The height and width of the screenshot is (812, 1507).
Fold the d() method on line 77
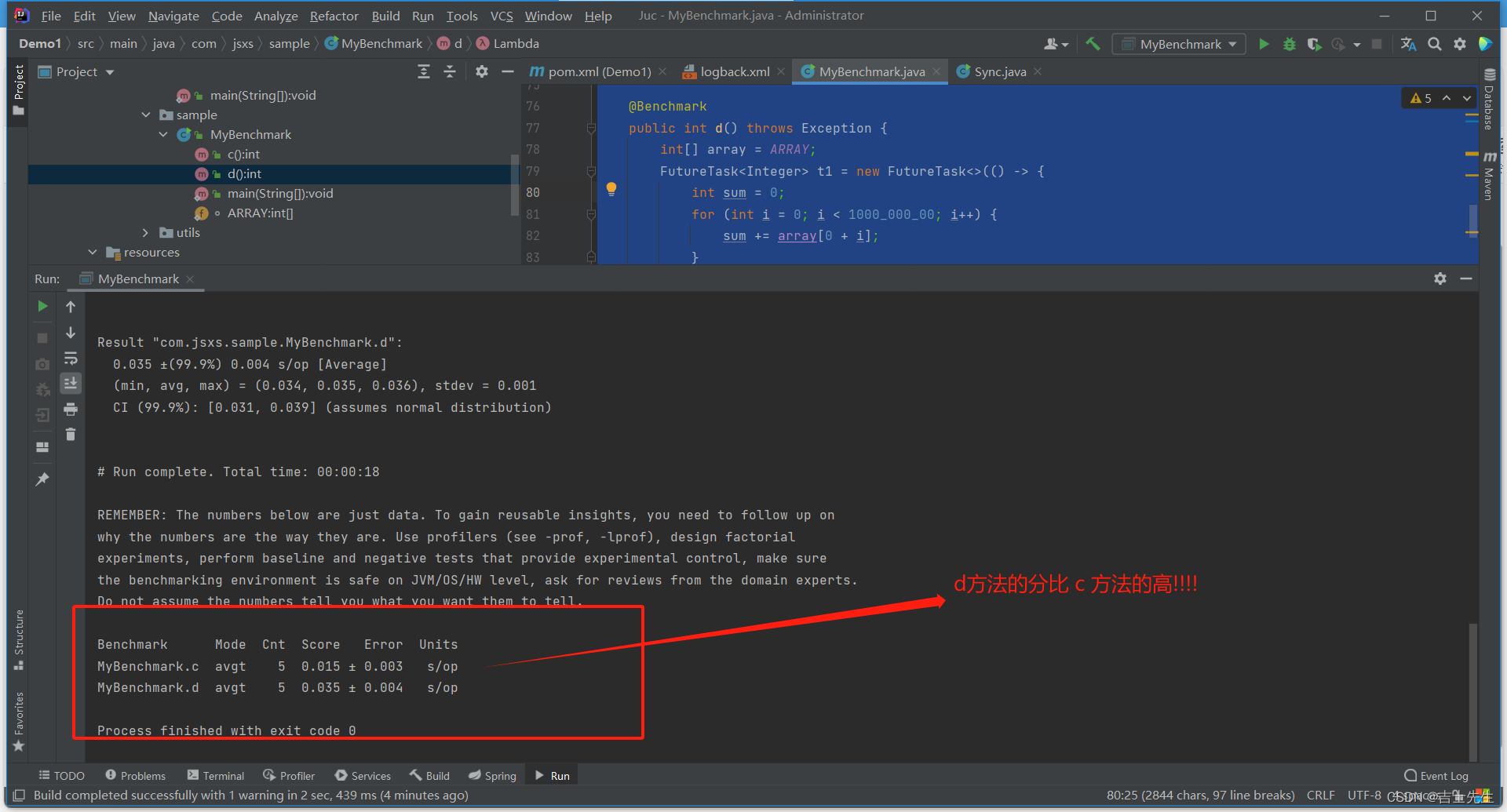click(x=591, y=128)
